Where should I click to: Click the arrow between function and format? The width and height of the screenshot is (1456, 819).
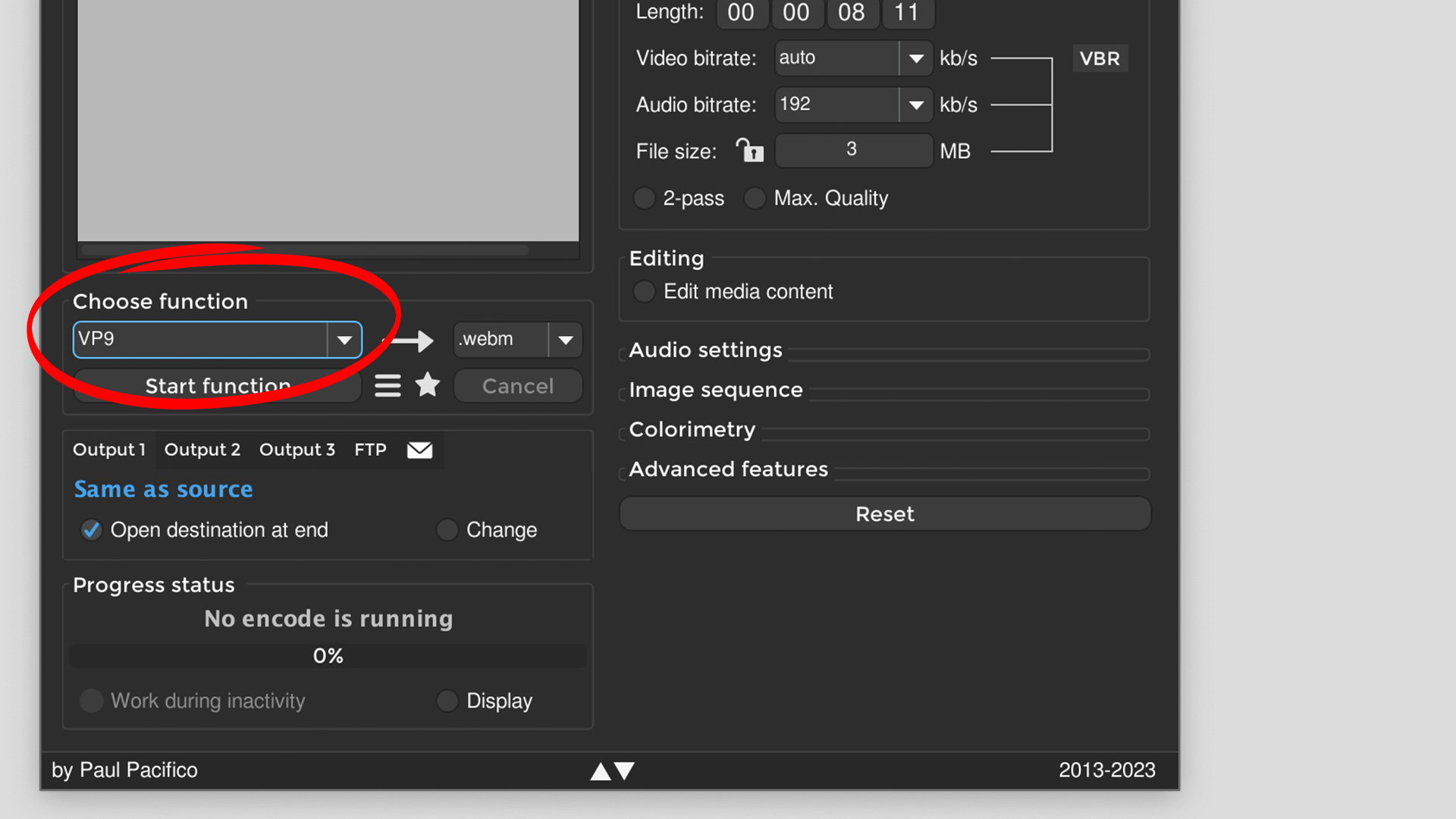pos(410,340)
